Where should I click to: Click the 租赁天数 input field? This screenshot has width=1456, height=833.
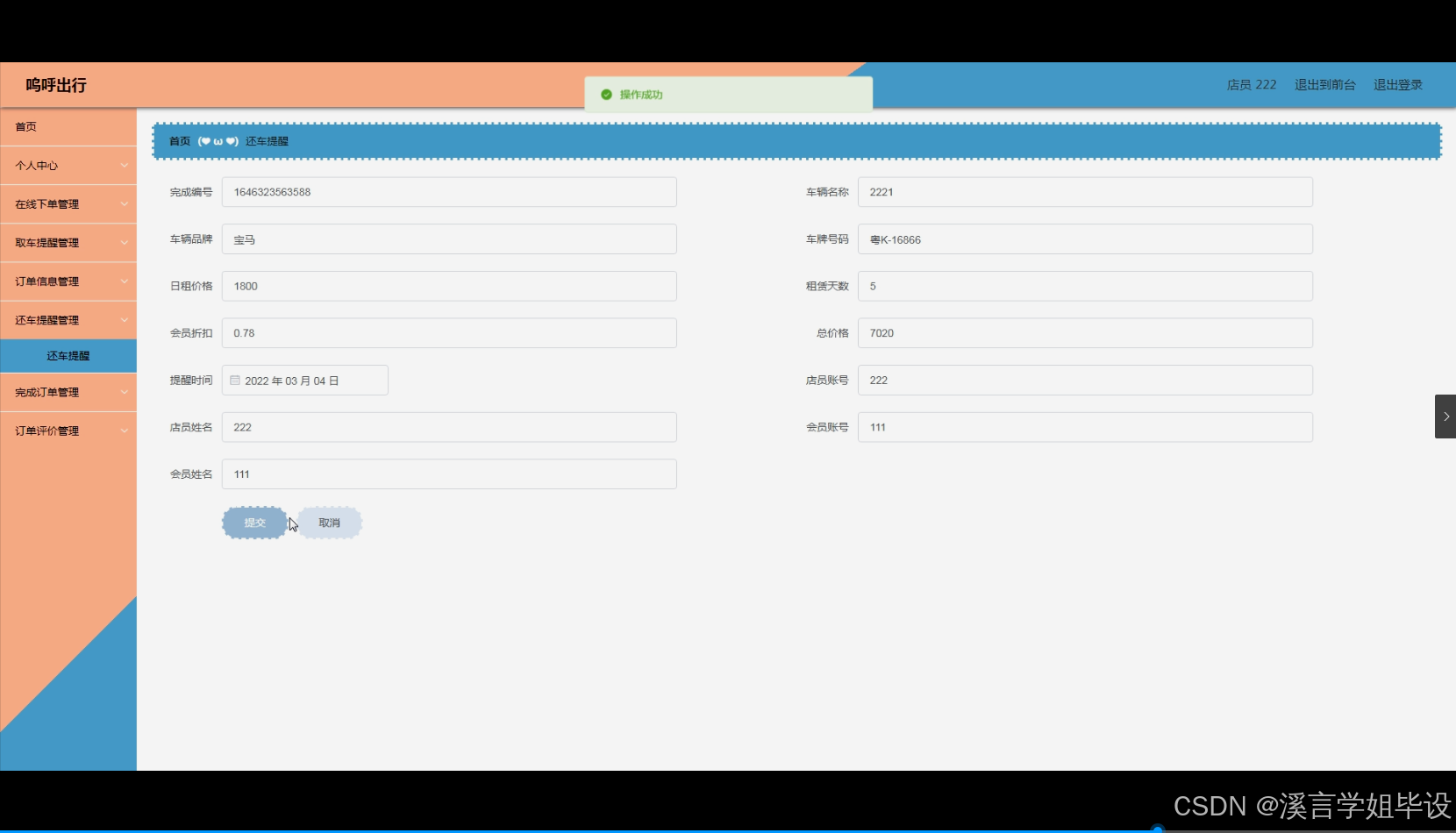click(1085, 286)
